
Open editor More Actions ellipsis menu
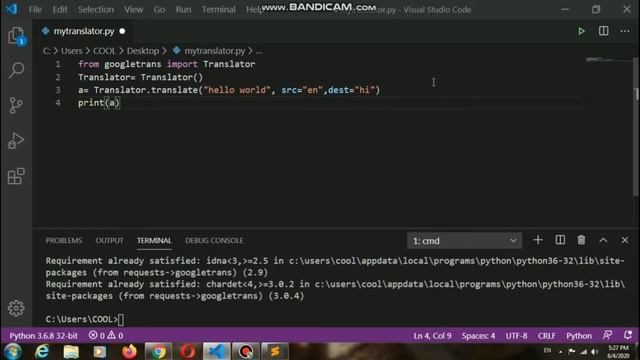tap(625, 31)
